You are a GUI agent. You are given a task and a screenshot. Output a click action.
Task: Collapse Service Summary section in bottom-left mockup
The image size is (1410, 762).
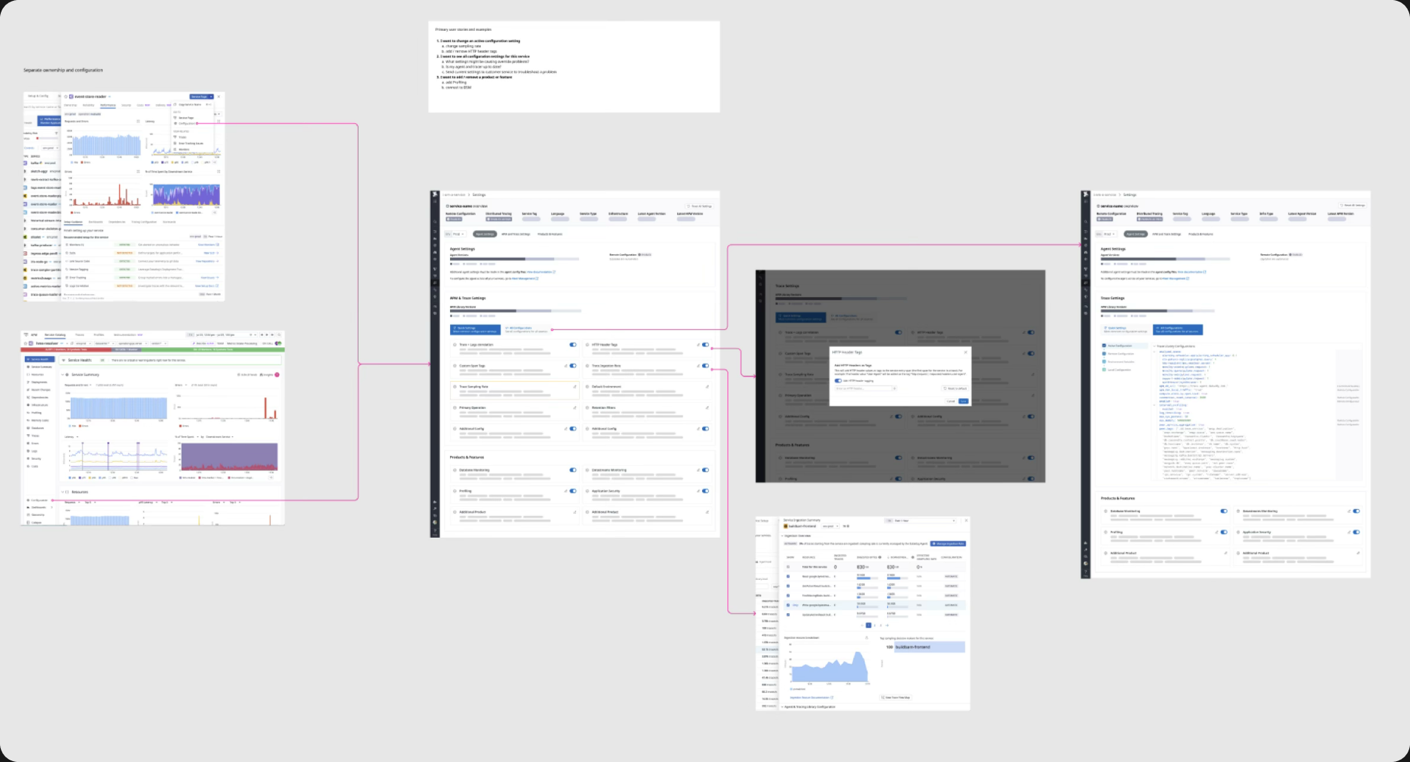click(x=62, y=375)
